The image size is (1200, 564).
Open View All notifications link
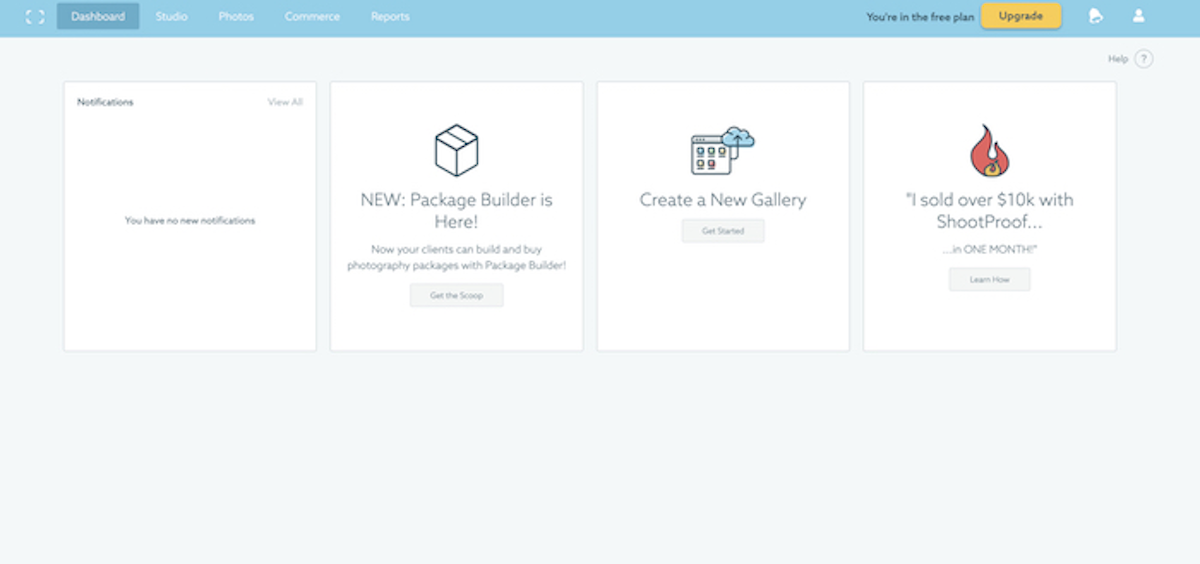click(285, 102)
